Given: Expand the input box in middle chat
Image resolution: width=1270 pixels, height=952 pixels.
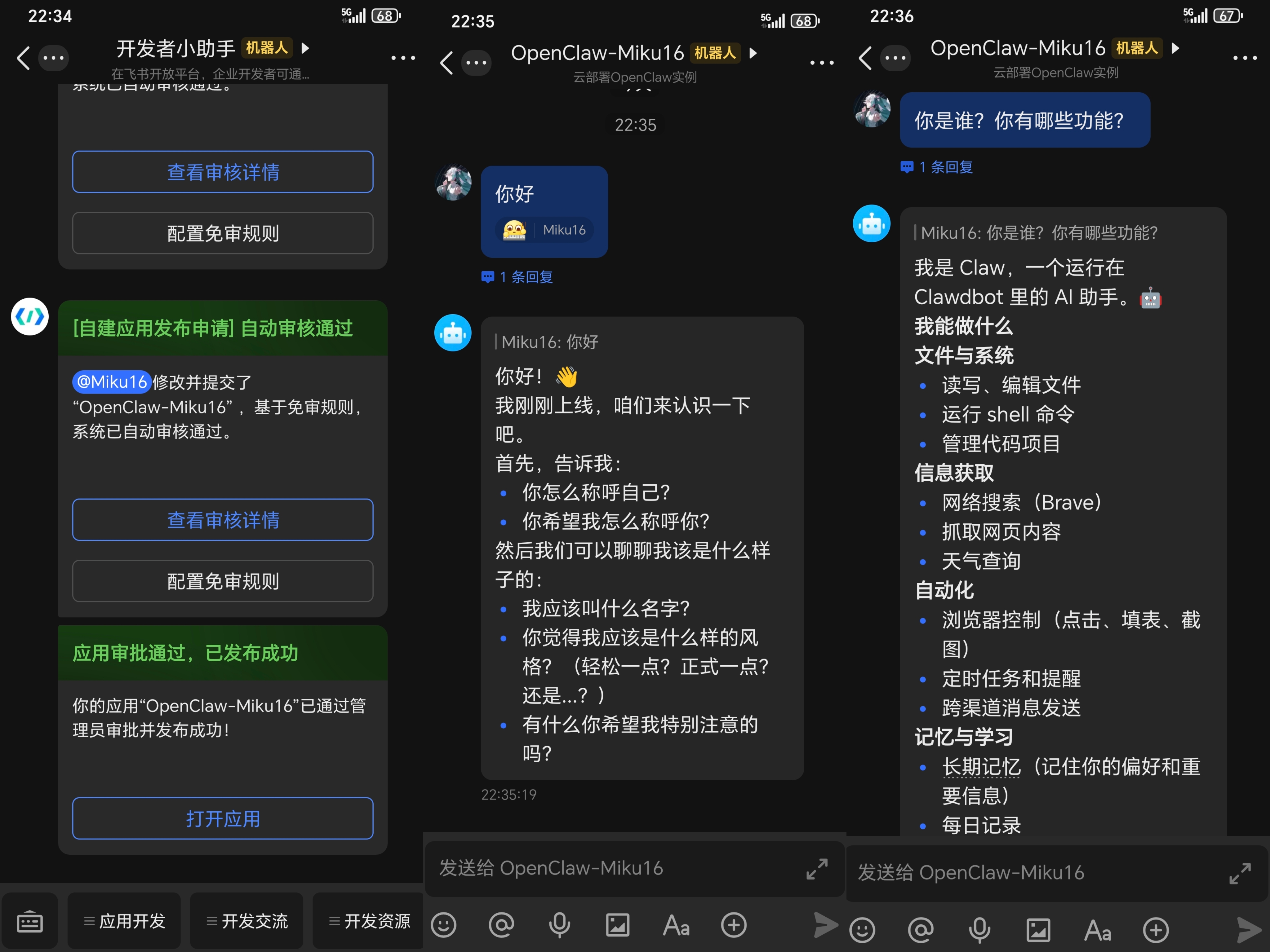Looking at the screenshot, I should [816, 868].
